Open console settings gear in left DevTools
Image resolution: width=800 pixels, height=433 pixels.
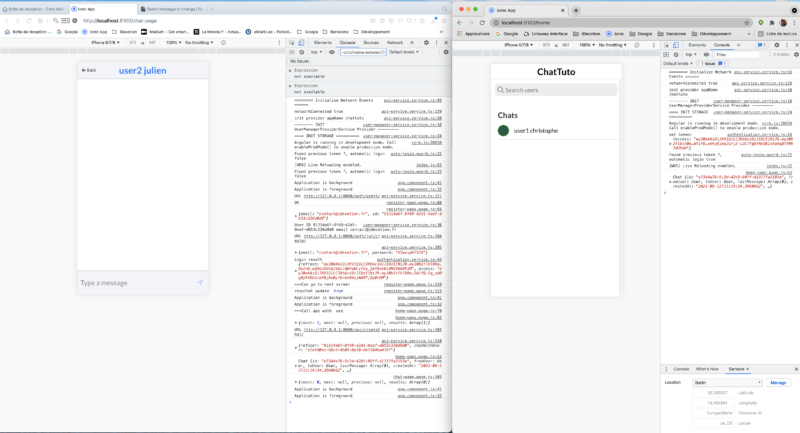446,52
